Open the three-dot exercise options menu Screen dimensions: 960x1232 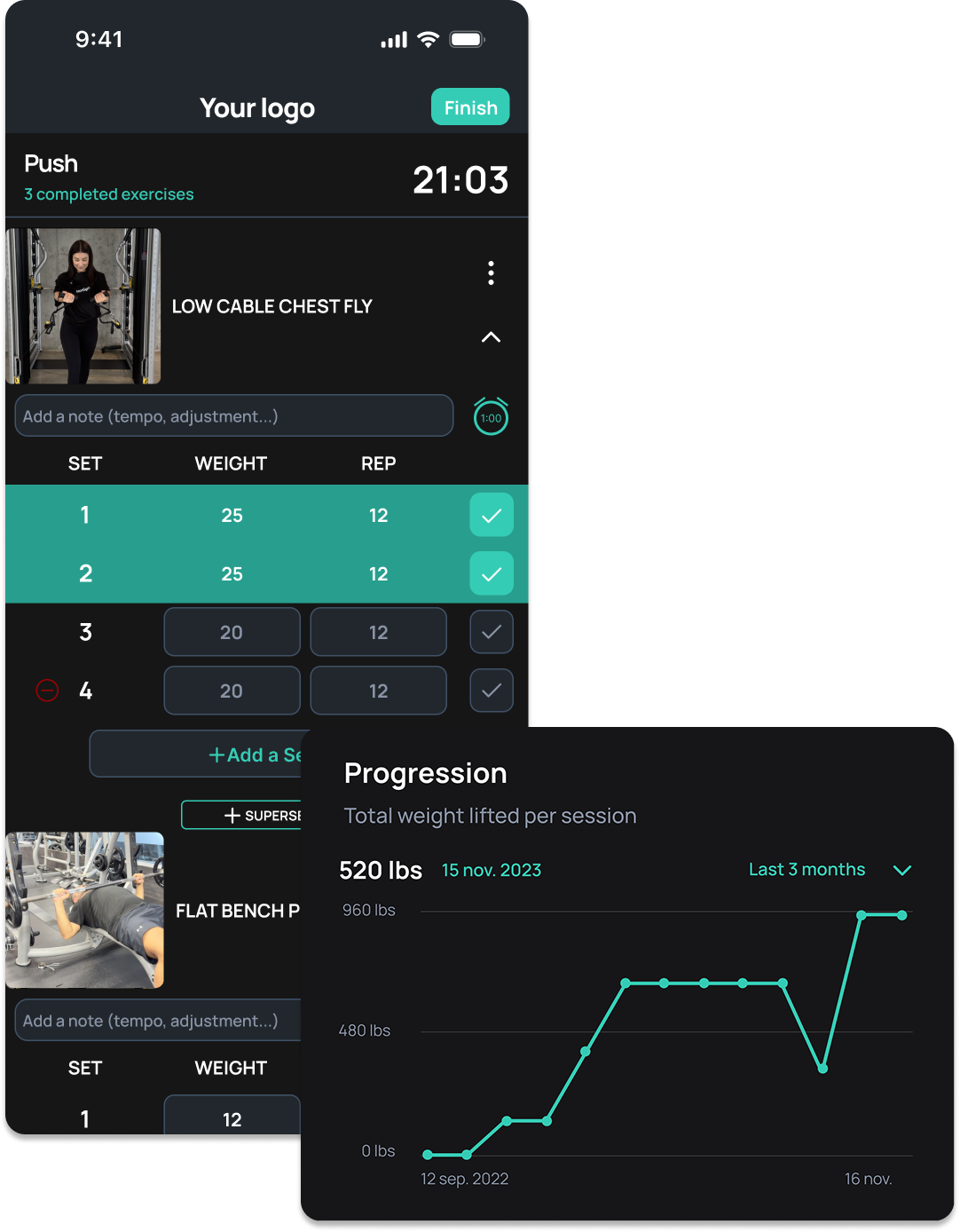(491, 272)
